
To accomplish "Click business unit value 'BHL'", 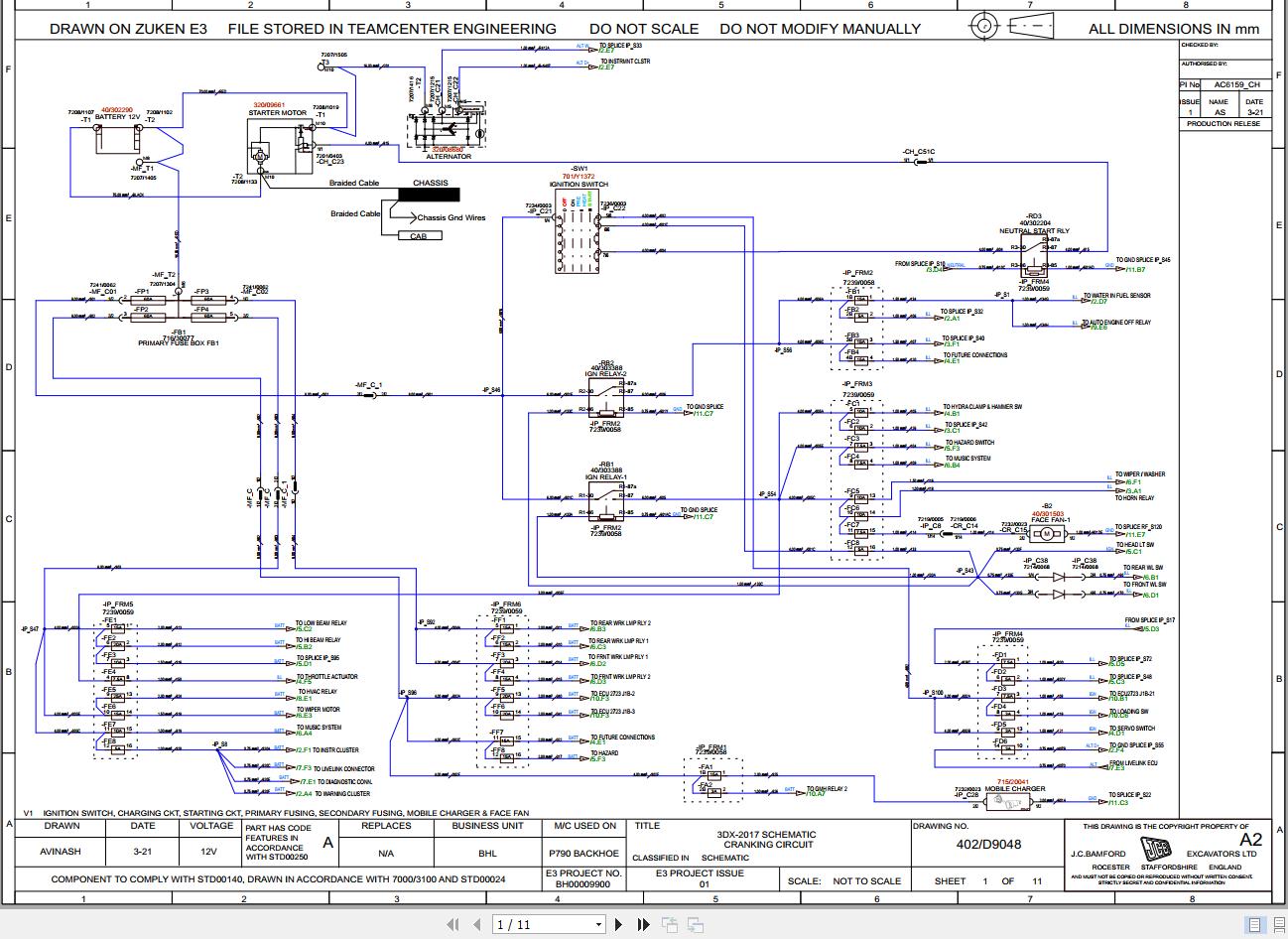I will 486,853.
